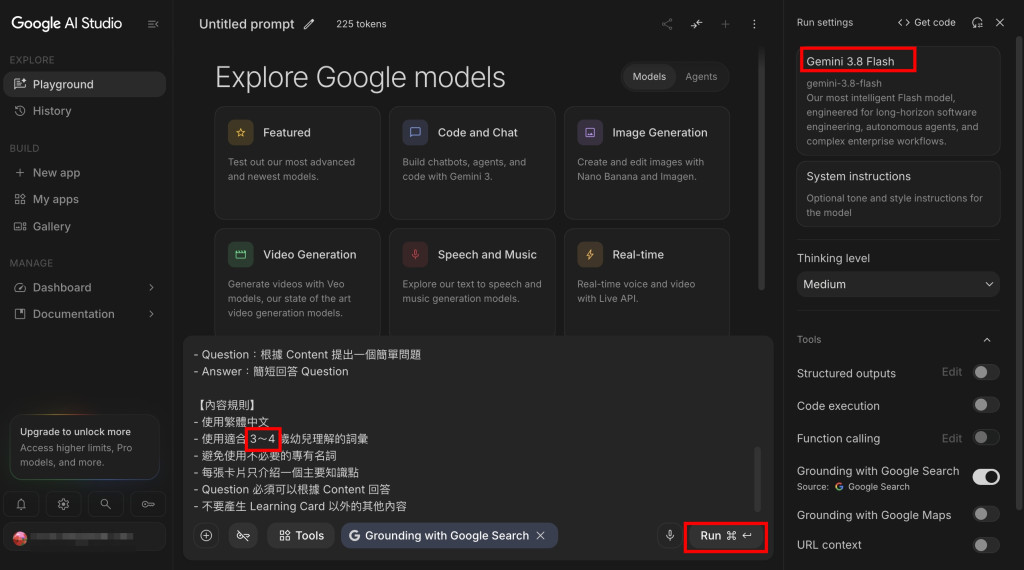Open the three-dot more options menu
Viewport: 1024px width, 570px height.
(754, 24)
